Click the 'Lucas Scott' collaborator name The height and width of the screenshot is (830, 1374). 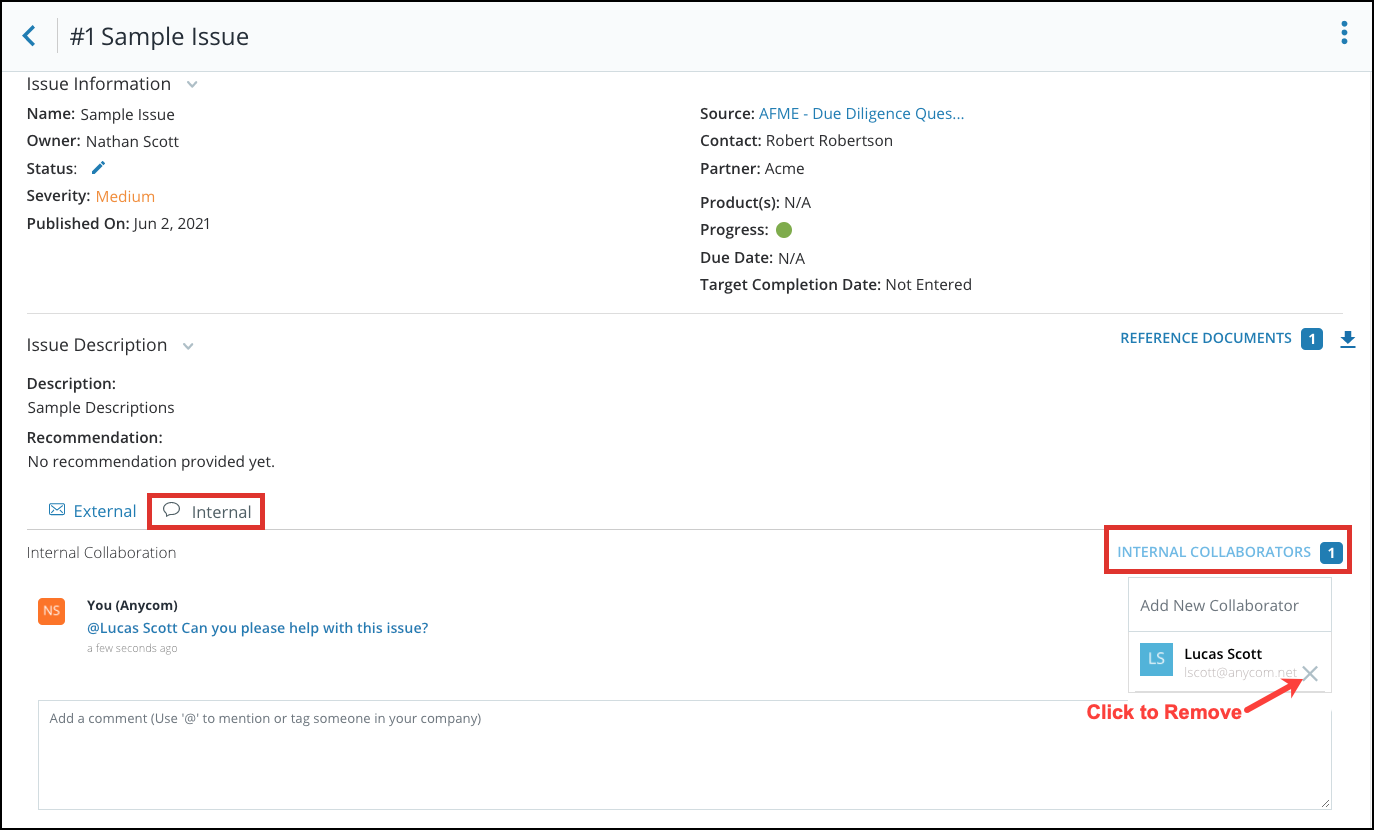(x=1223, y=654)
